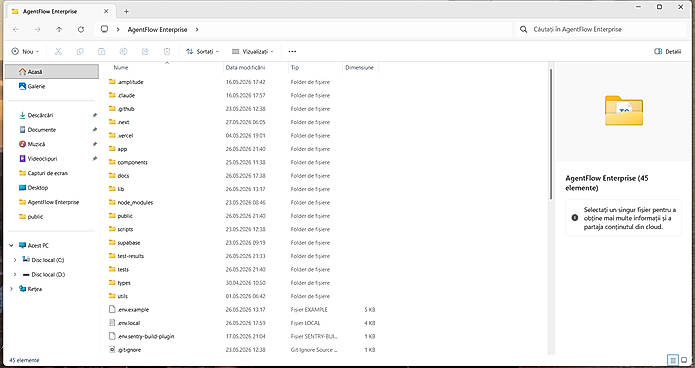The height and width of the screenshot is (368, 695).
Task: Close the AgentFlow Enterprise tab
Action: point(106,11)
